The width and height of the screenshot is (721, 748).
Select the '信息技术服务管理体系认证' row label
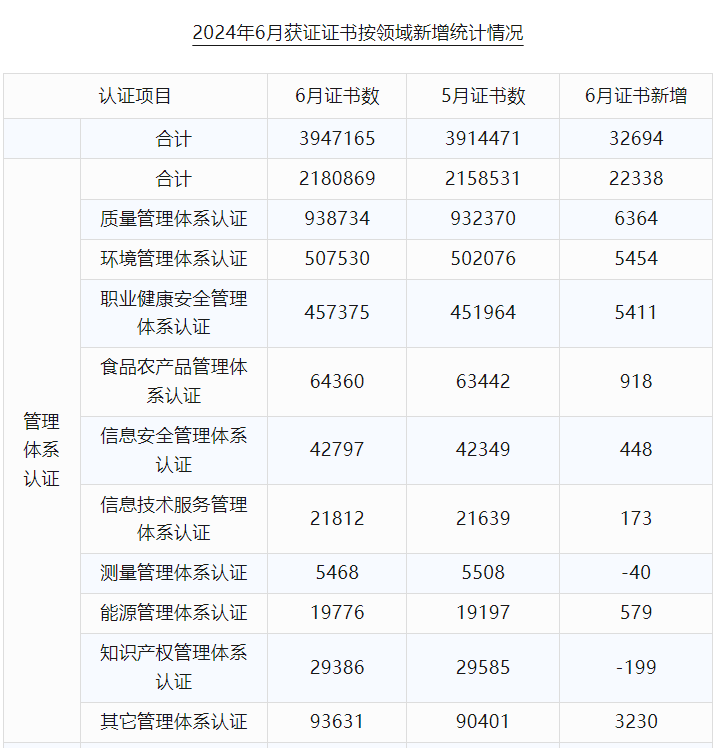pos(174,519)
